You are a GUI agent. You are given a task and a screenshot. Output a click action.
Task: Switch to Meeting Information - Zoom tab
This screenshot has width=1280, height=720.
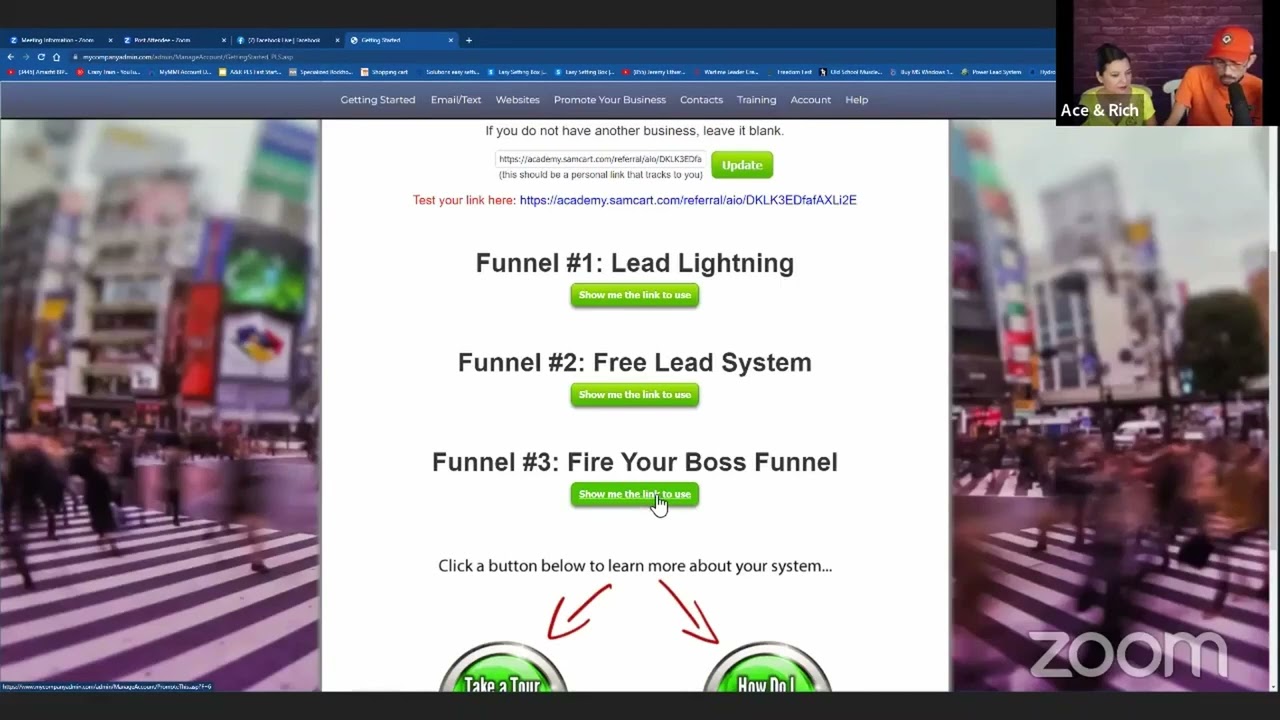(x=58, y=40)
